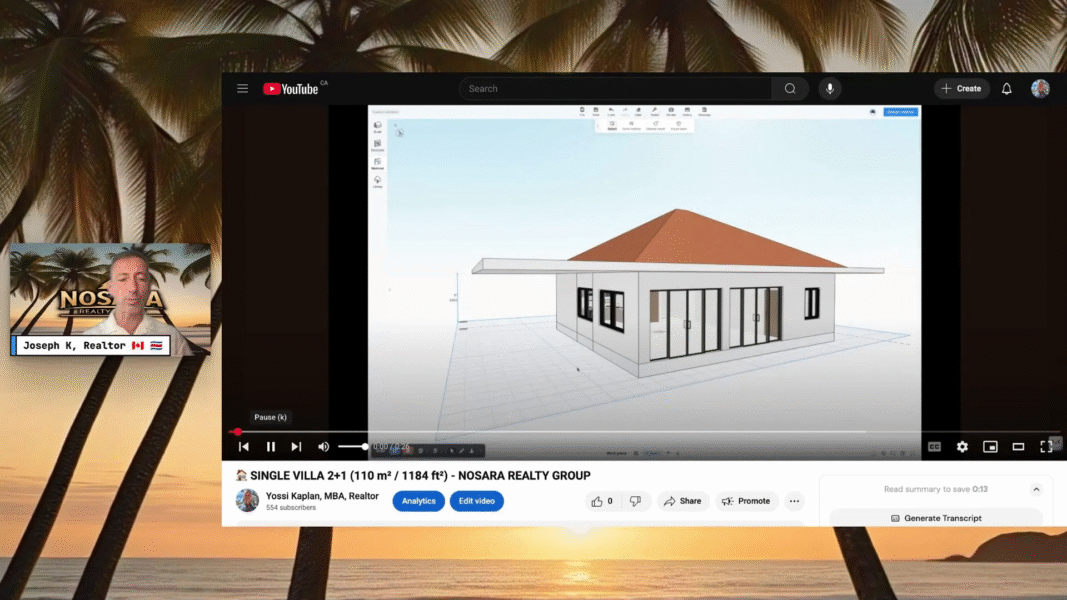Click the Edit video button
The image size is (1067, 600).
476,501
